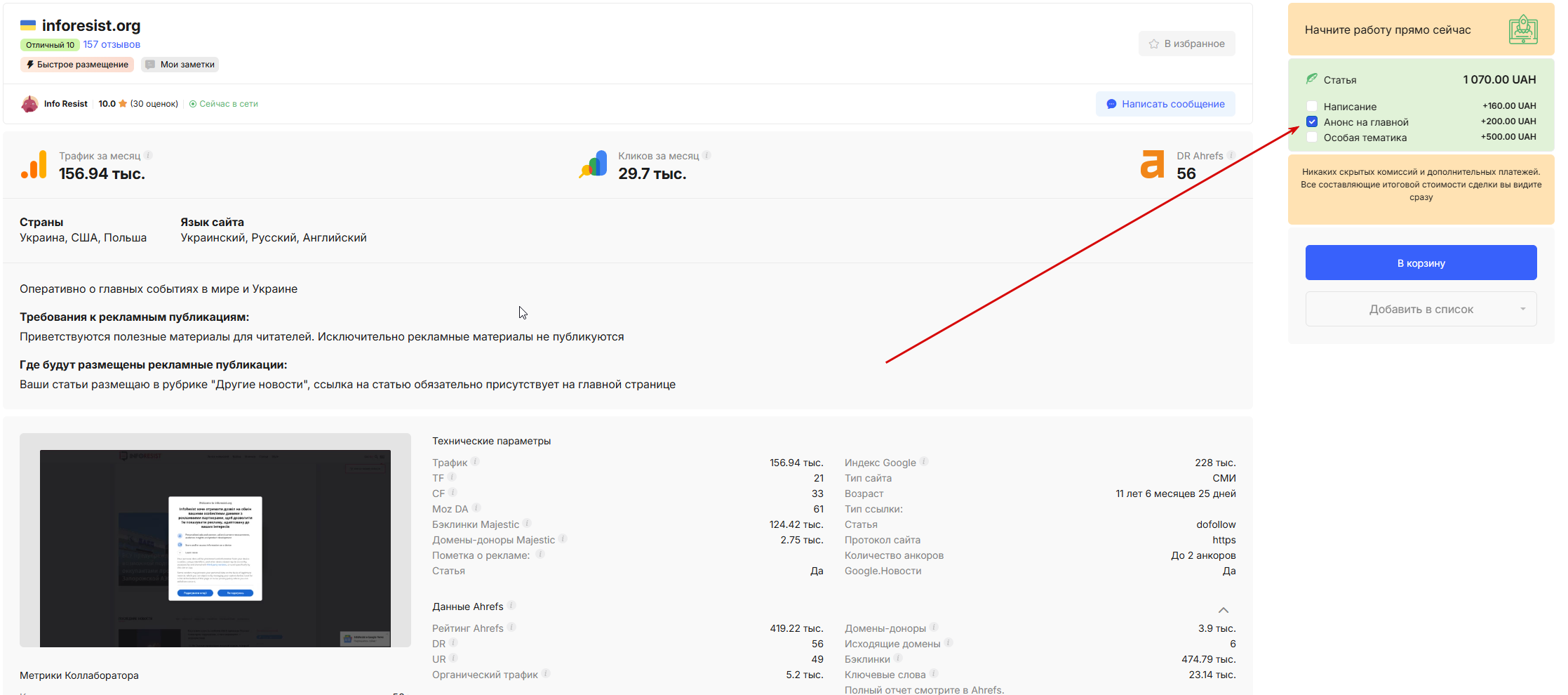Click the 228 тыс. Google index value
This screenshot has width=1568, height=695.
(x=1215, y=463)
